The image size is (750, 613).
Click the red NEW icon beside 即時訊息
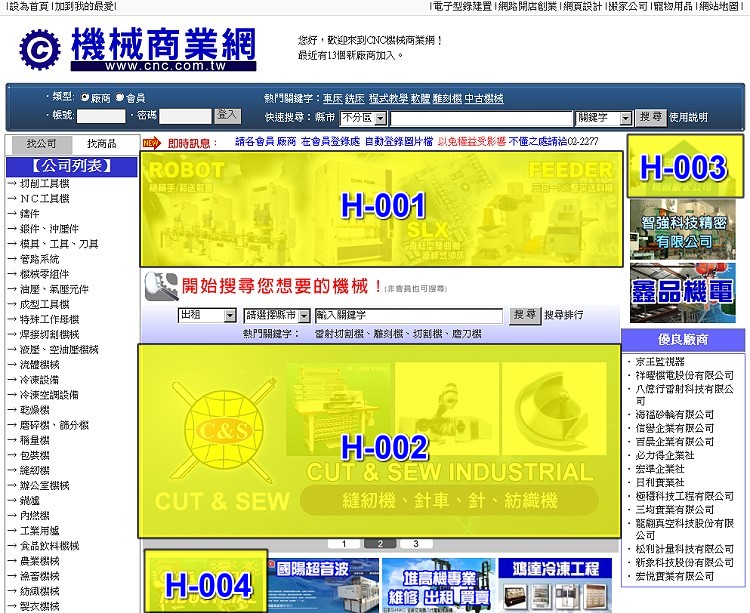click(151, 142)
